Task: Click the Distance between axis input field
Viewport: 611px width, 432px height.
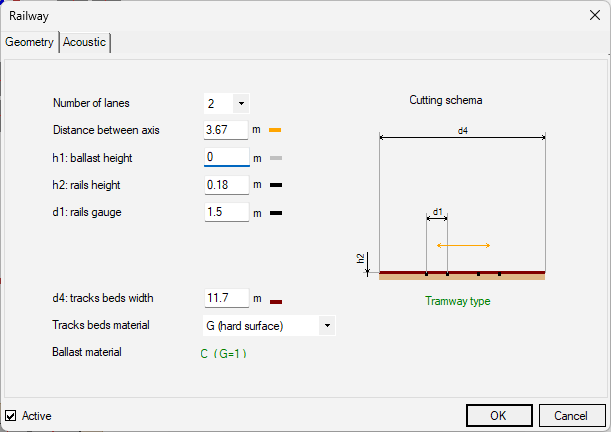Action: point(226,130)
